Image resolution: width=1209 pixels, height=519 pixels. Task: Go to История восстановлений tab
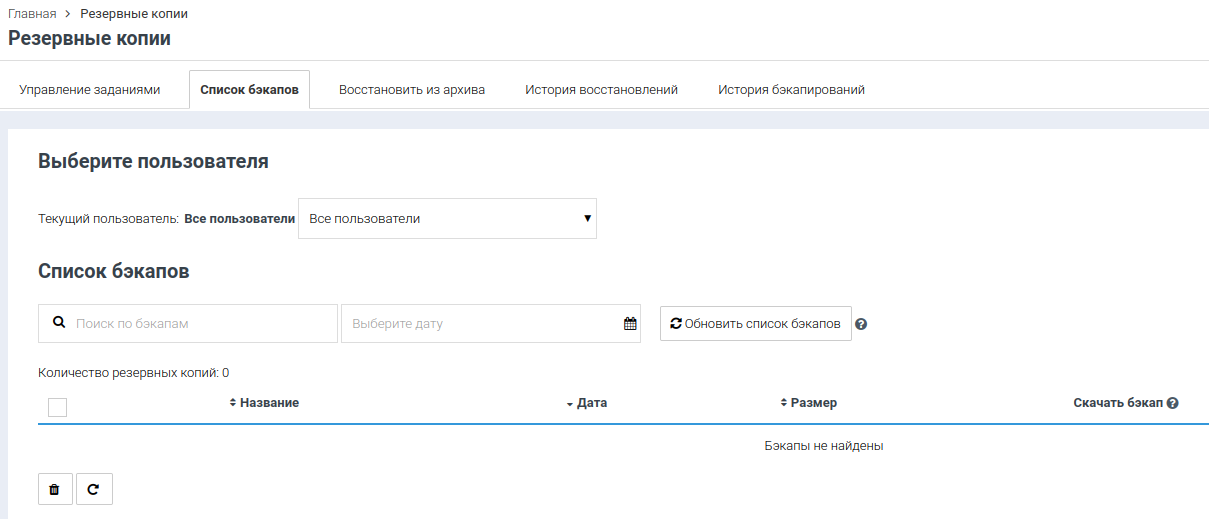(x=601, y=90)
